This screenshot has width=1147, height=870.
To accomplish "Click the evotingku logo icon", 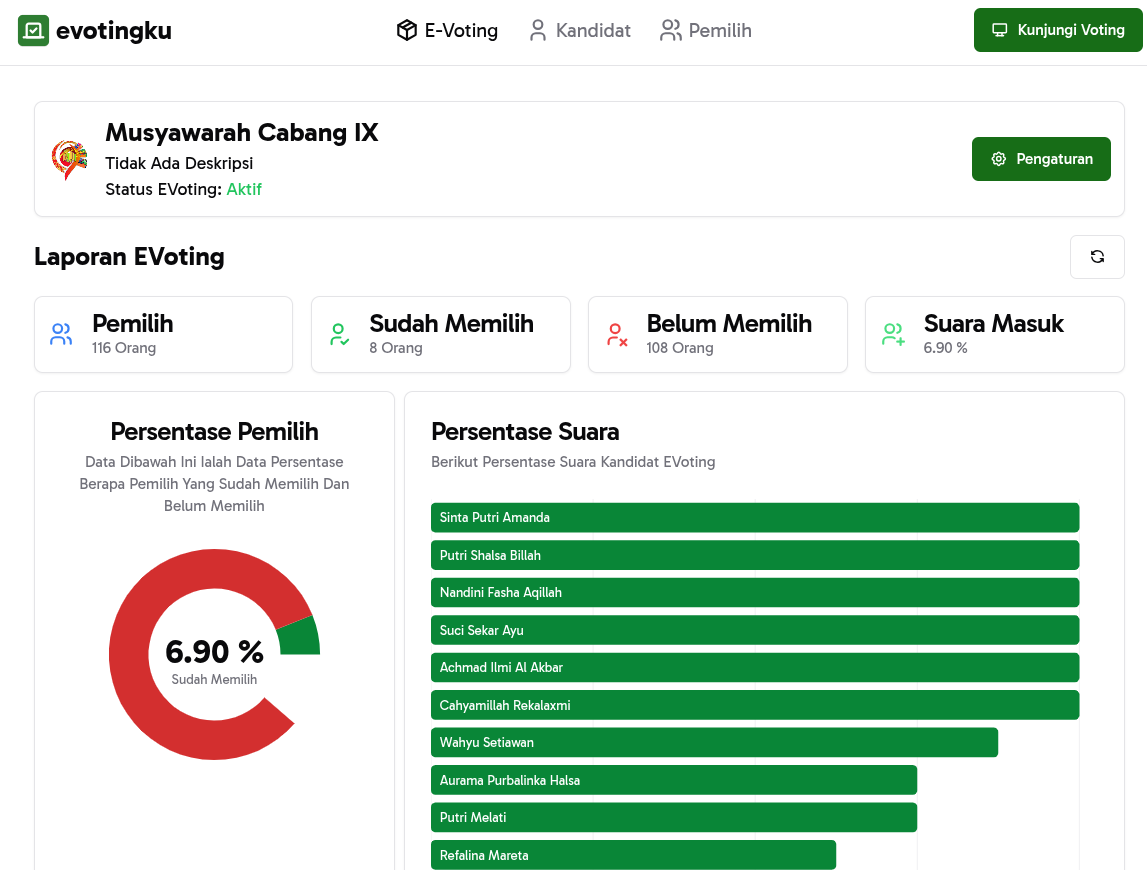I will tap(33, 31).
